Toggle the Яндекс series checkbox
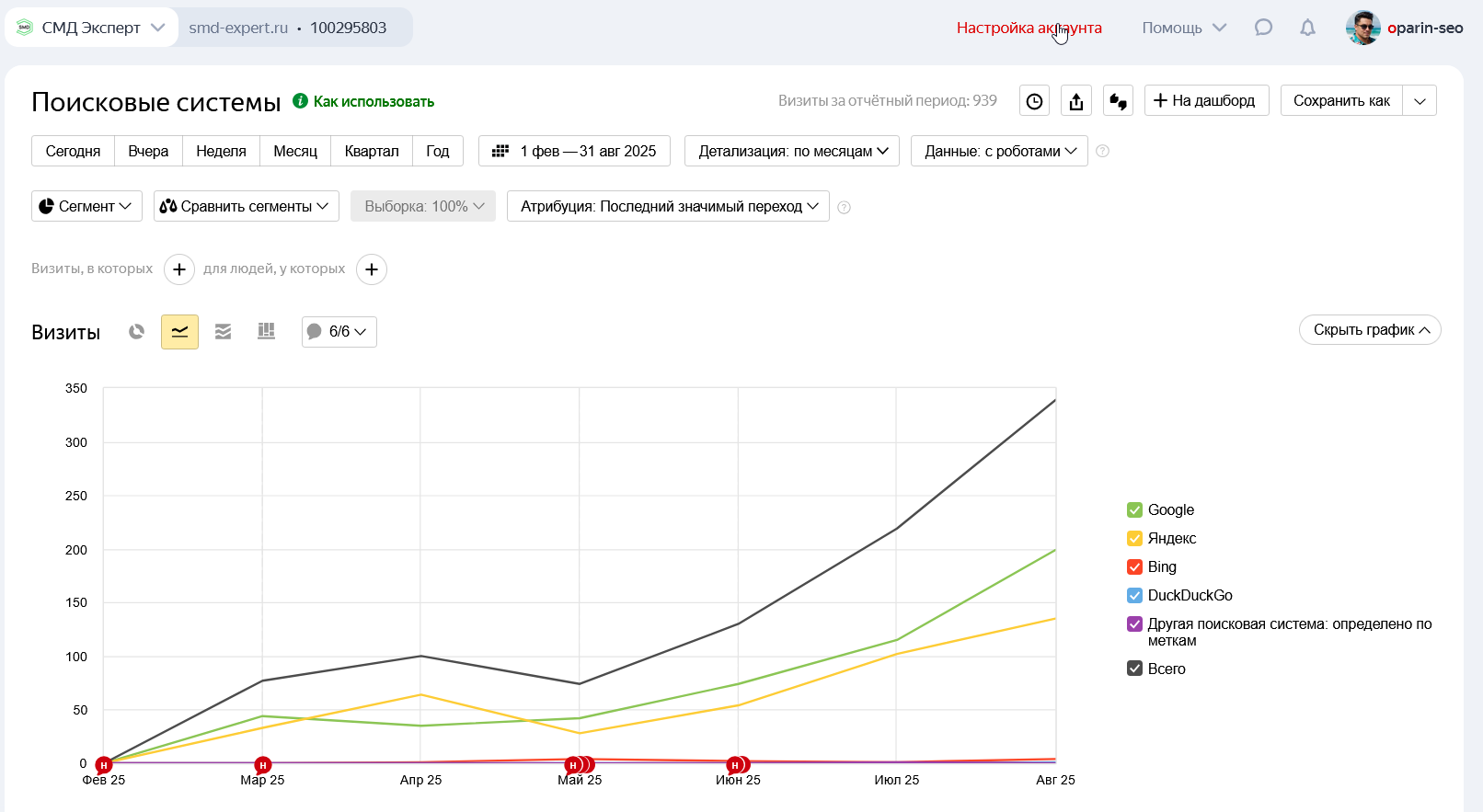 [x=1134, y=539]
